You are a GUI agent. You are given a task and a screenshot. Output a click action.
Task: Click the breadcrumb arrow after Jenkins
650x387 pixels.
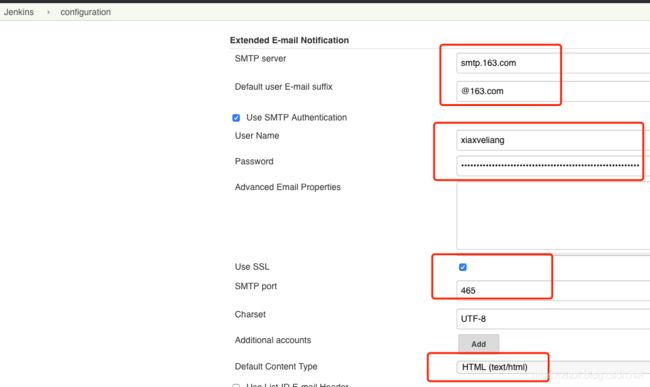[x=49, y=12]
